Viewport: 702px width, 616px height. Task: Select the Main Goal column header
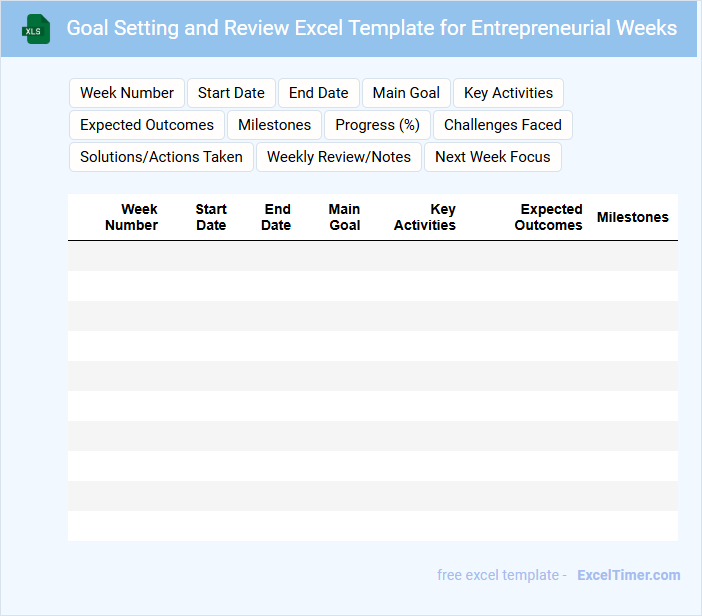(345, 217)
